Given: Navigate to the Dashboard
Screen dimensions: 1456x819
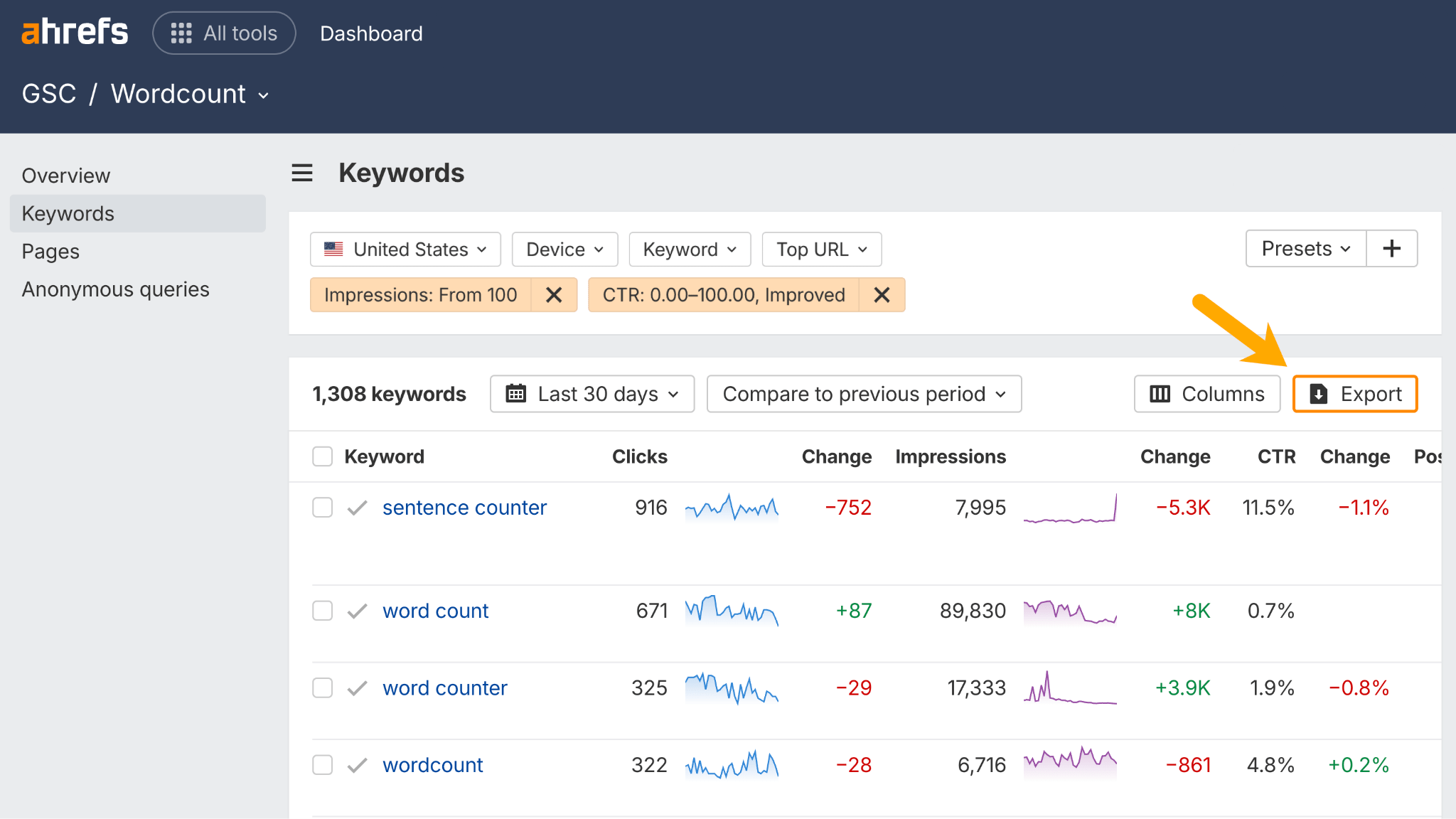Looking at the screenshot, I should point(371,33).
